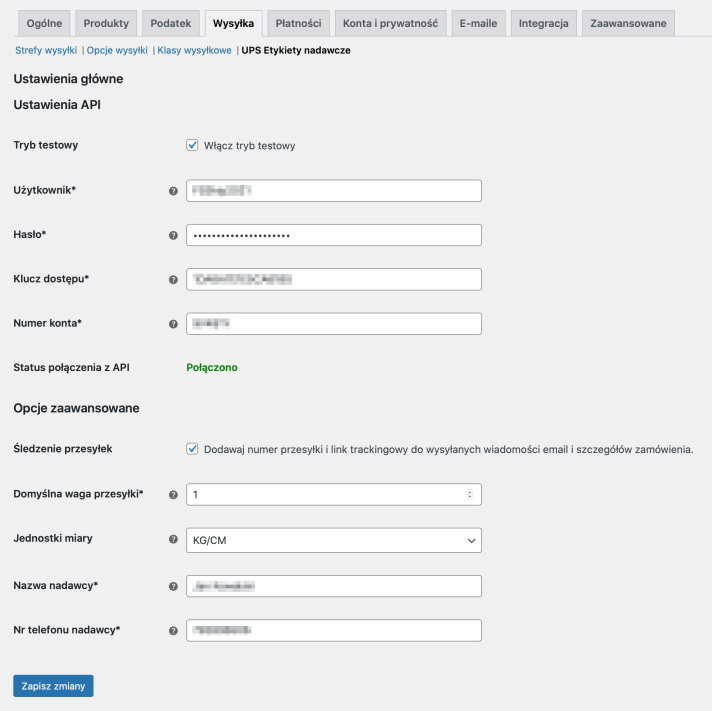The width and height of the screenshot is (712, 711).
Task: Click help icon for Domyślna waga przesyłki
Action: point(173,495)
